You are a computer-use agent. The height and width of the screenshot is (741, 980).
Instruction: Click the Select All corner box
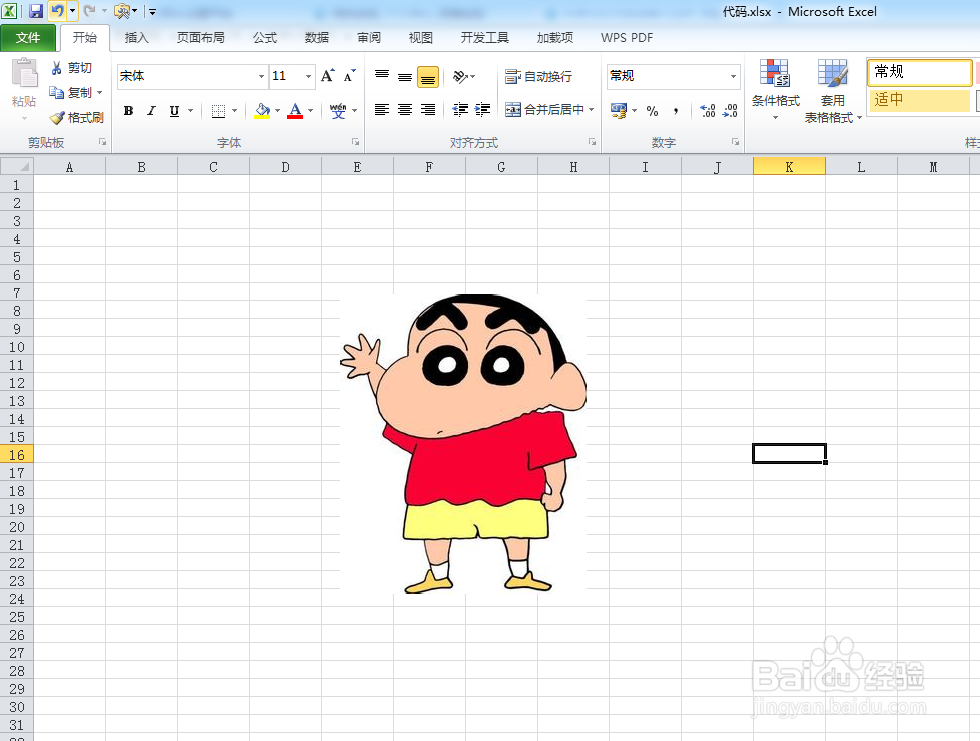point(17,166)
